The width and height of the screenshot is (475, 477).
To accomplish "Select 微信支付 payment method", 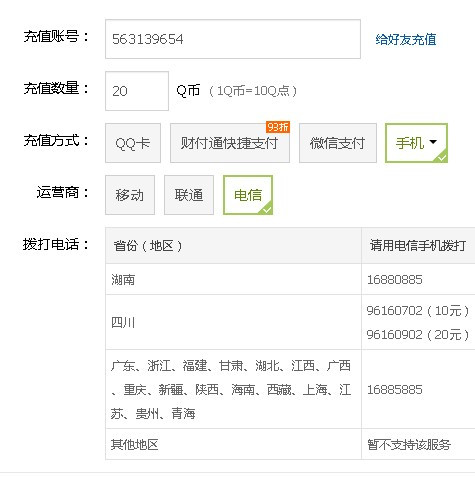I will point(338,143).
